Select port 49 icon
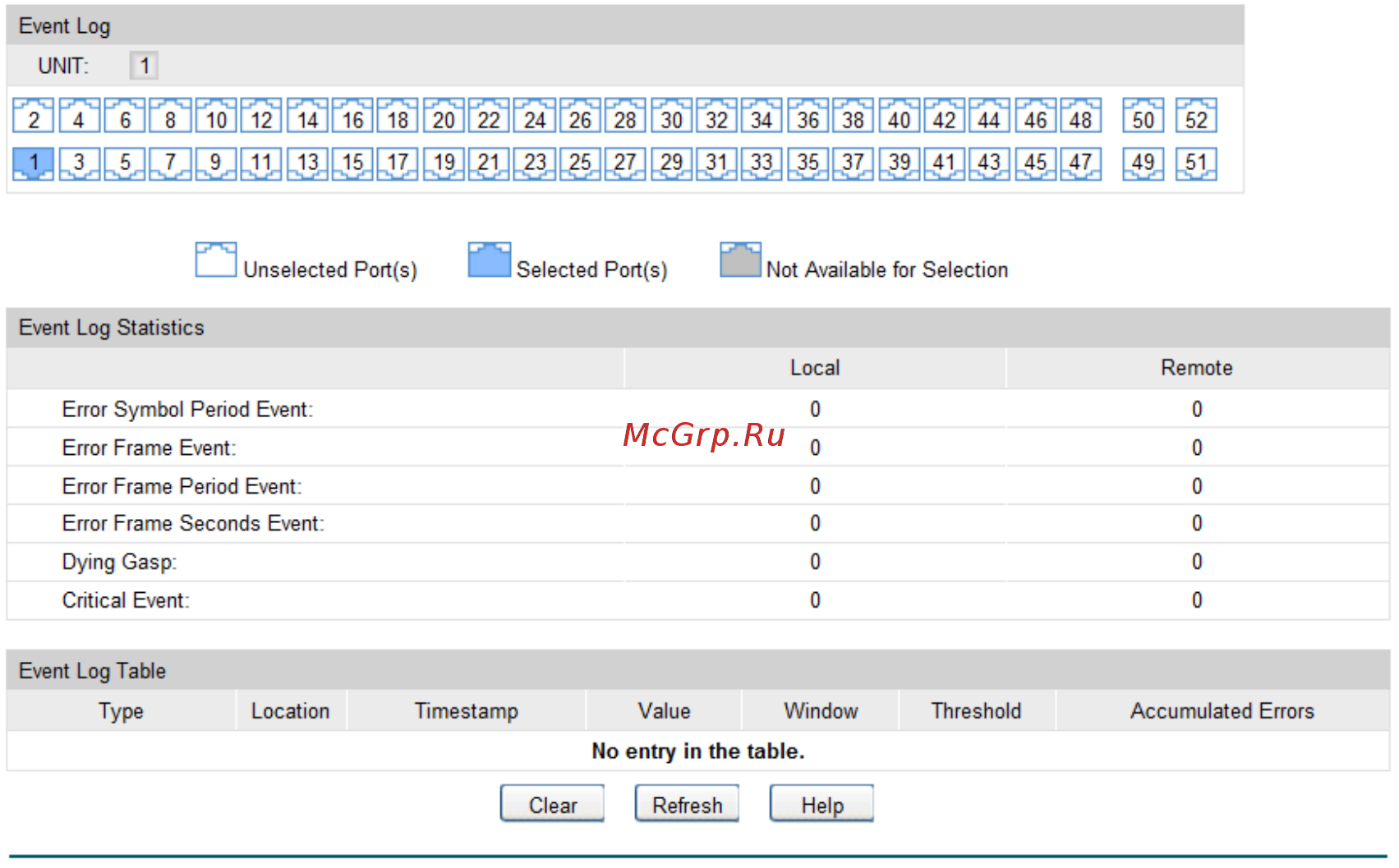Image resolution: width=1399 pixels, height=868 pixels. 1144,163
